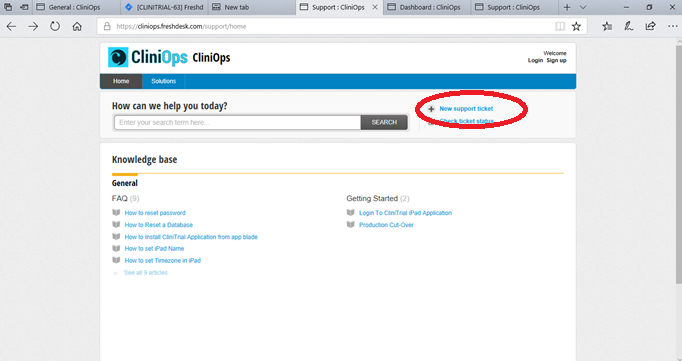The width and height of the screenshot is (682, 361).
Task: Click the General knowledge base heading
Action: click(x=124, y=183)
